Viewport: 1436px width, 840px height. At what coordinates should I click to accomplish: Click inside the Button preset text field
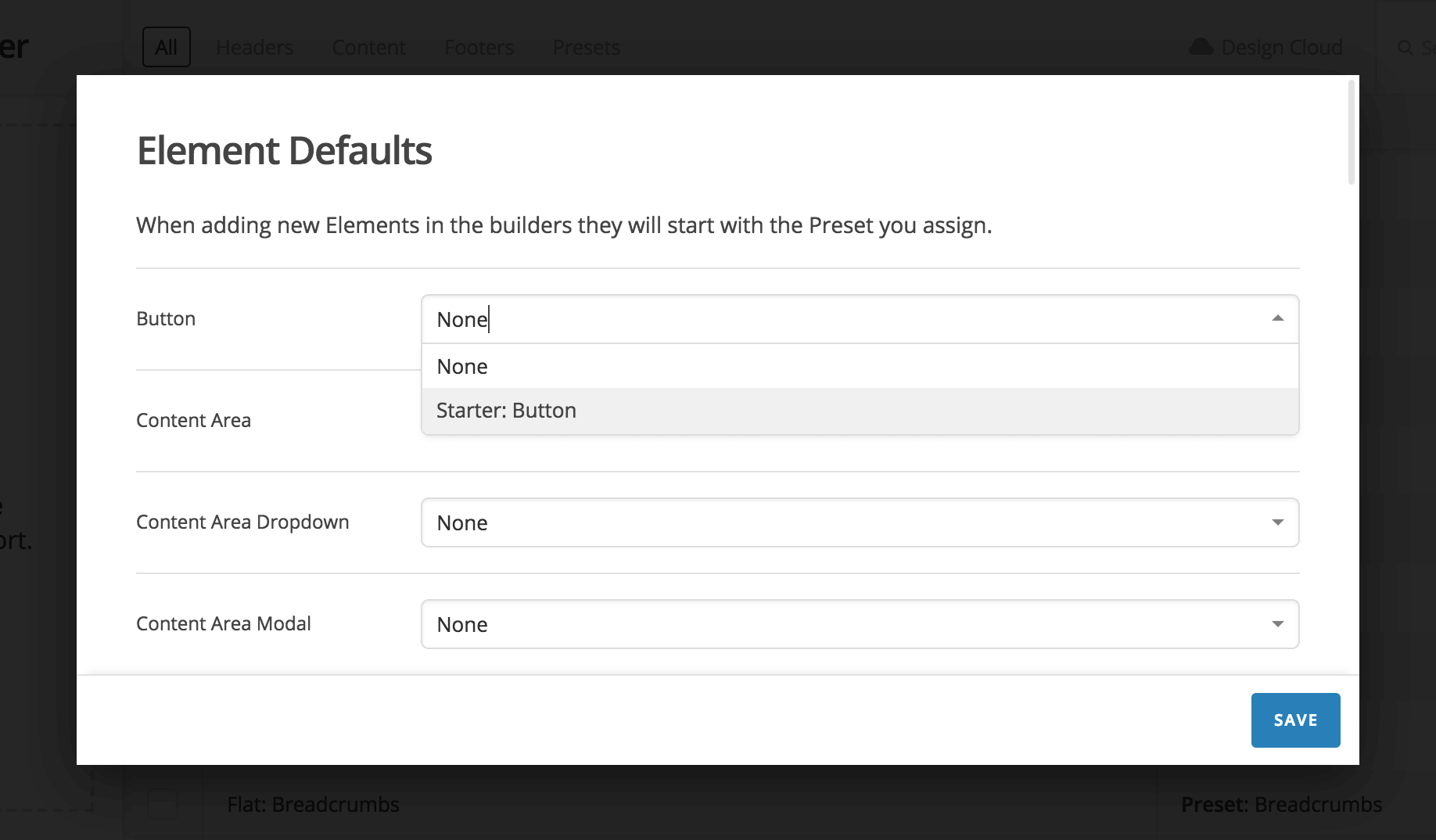pyautogui.click(x=704, y=319)
